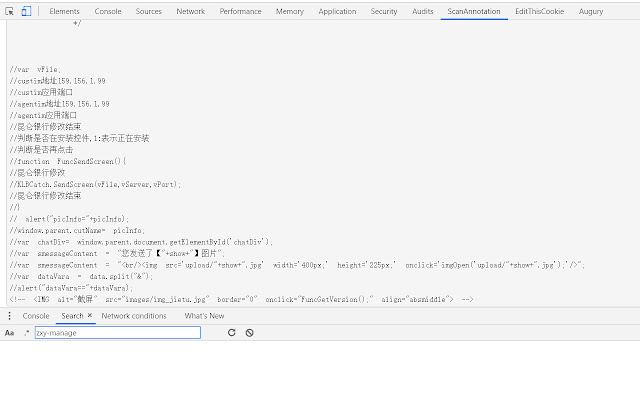Click the line '//window.parent.cutName= picInfo;'
Screen dimensions: 640x400
[x=77, y=231]
